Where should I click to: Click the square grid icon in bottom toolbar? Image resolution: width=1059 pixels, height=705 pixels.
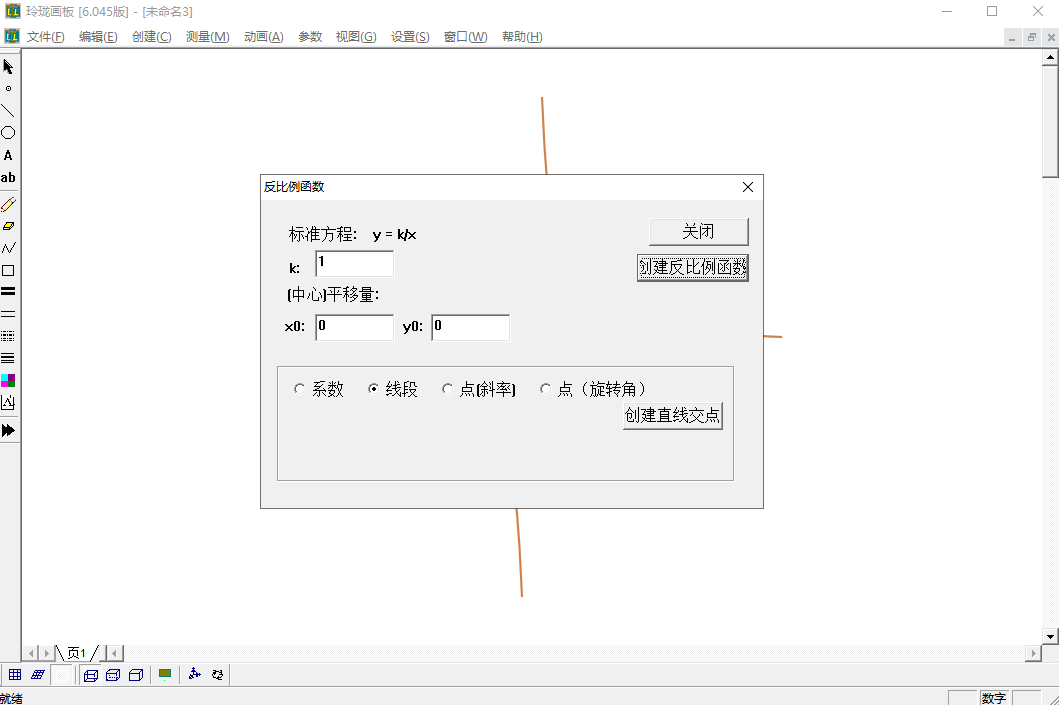click(x=15, y=675)
